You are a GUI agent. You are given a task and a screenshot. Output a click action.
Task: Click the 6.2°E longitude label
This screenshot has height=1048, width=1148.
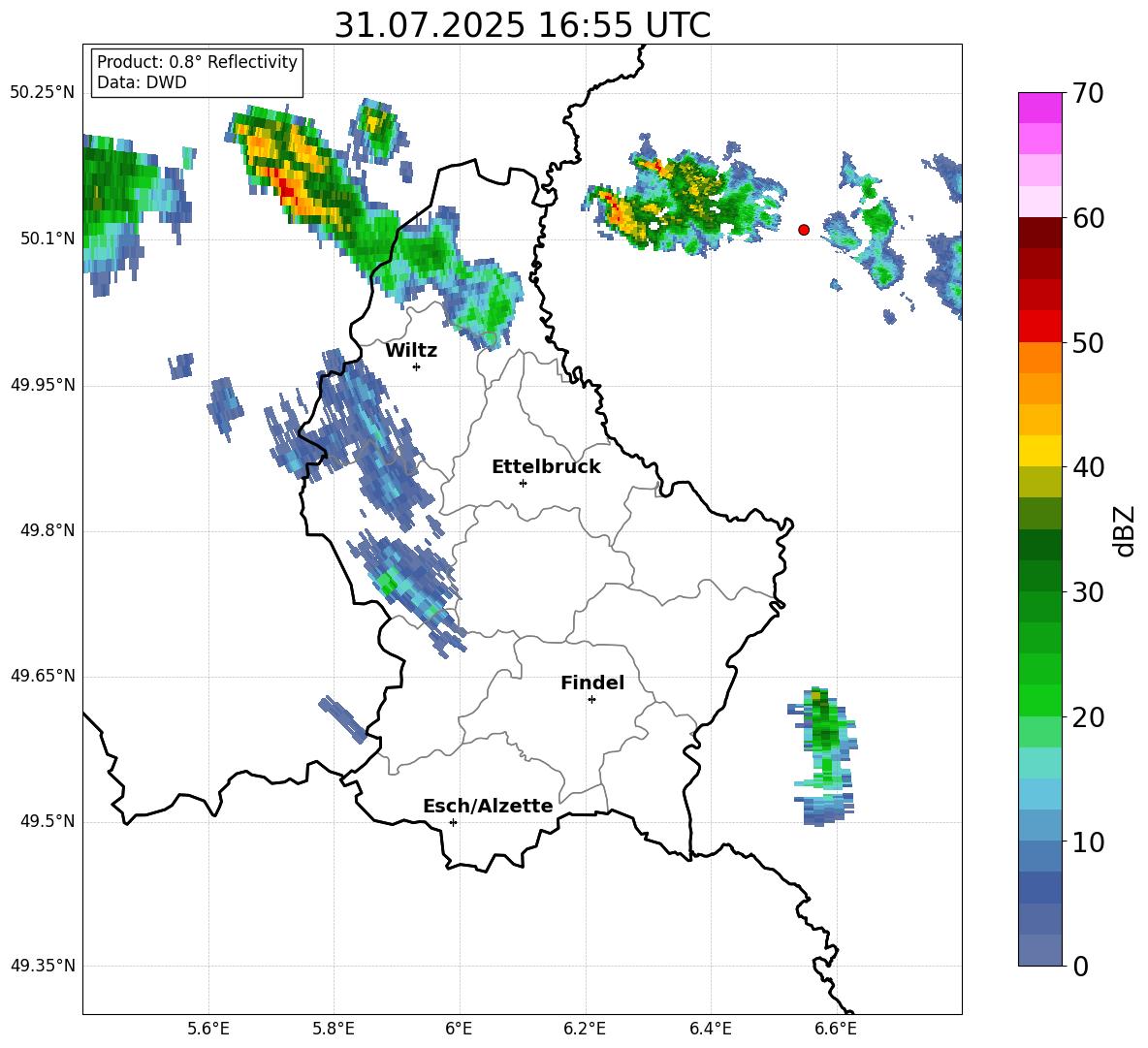pyautogui.click(x=585, y=1029)
